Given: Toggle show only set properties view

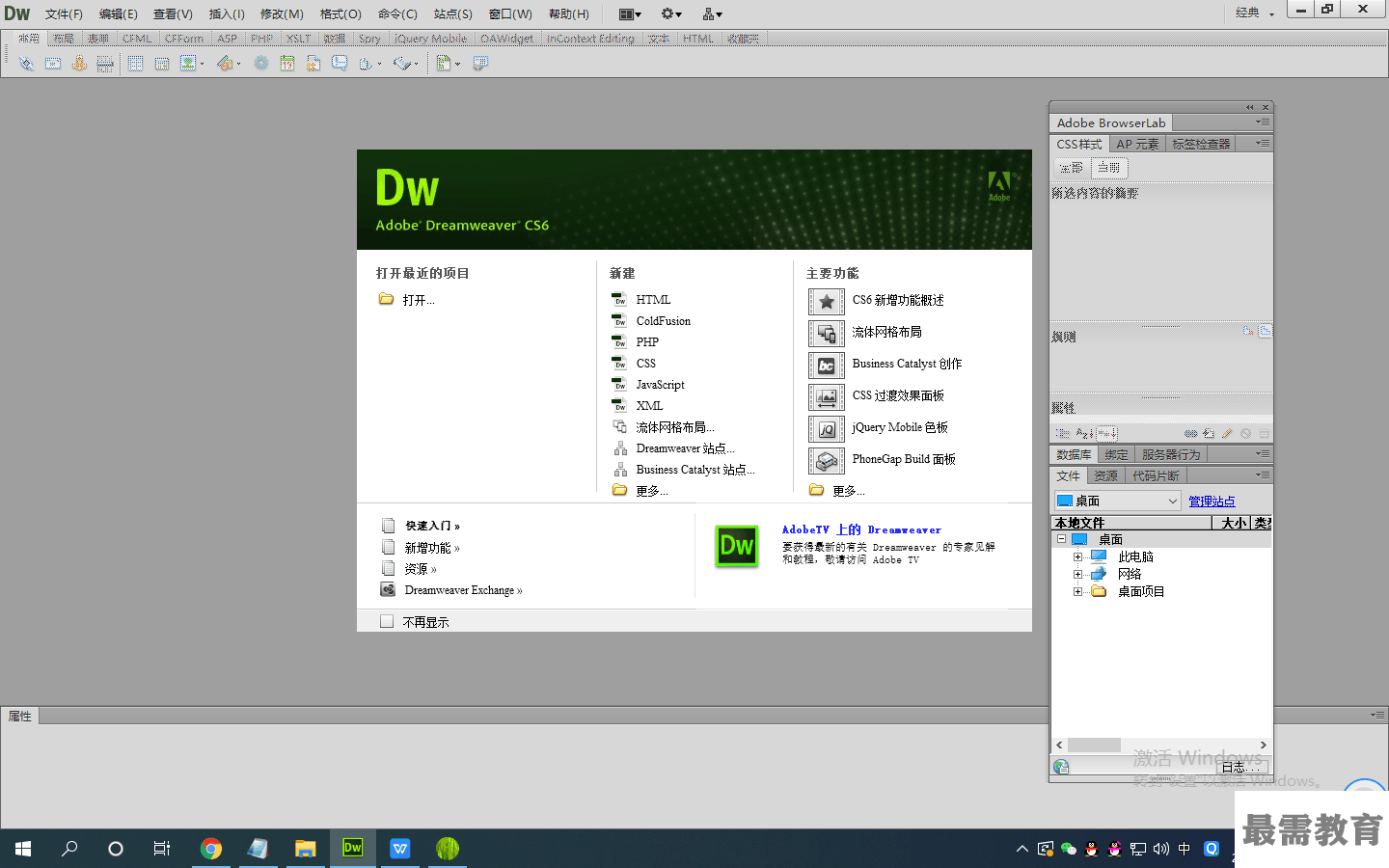Looking at the screenshot, I should coord(1107,434).
